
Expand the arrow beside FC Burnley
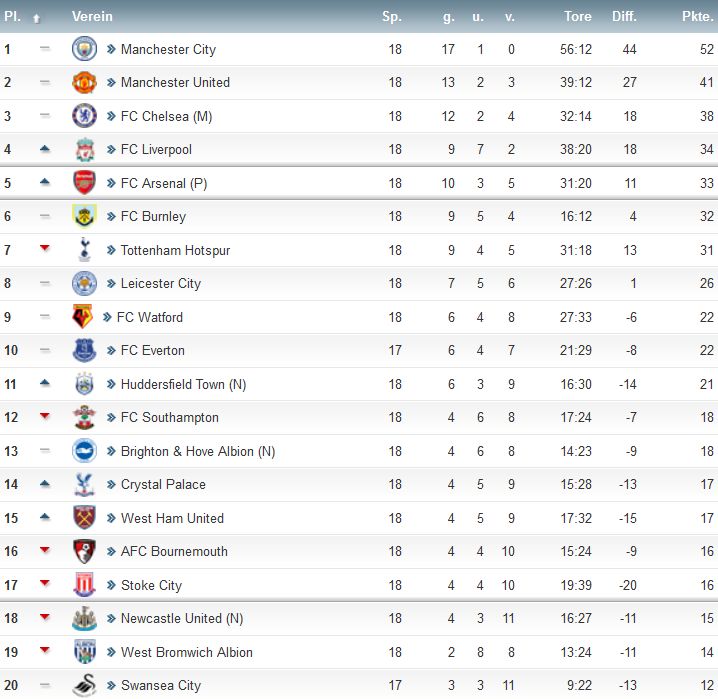[112, 217]
